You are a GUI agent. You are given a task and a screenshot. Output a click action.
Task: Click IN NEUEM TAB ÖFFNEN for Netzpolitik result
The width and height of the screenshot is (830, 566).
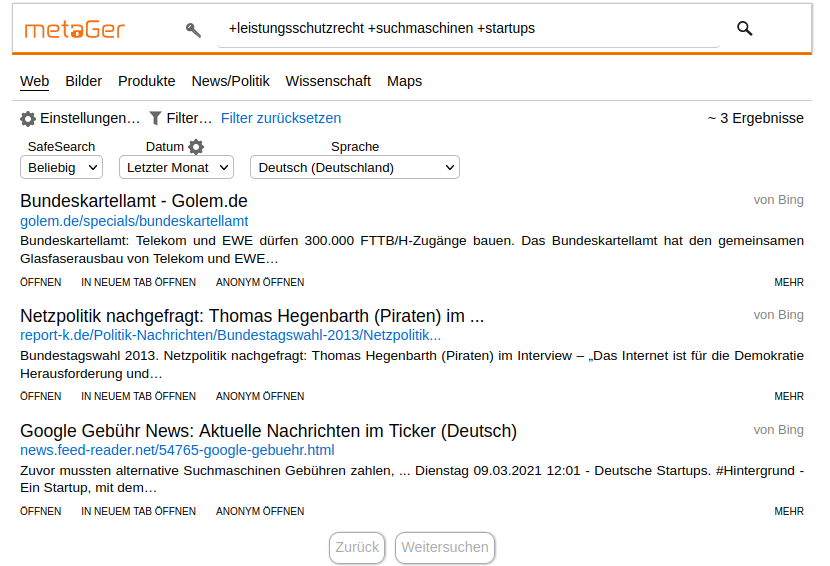(x=138, y=397)
